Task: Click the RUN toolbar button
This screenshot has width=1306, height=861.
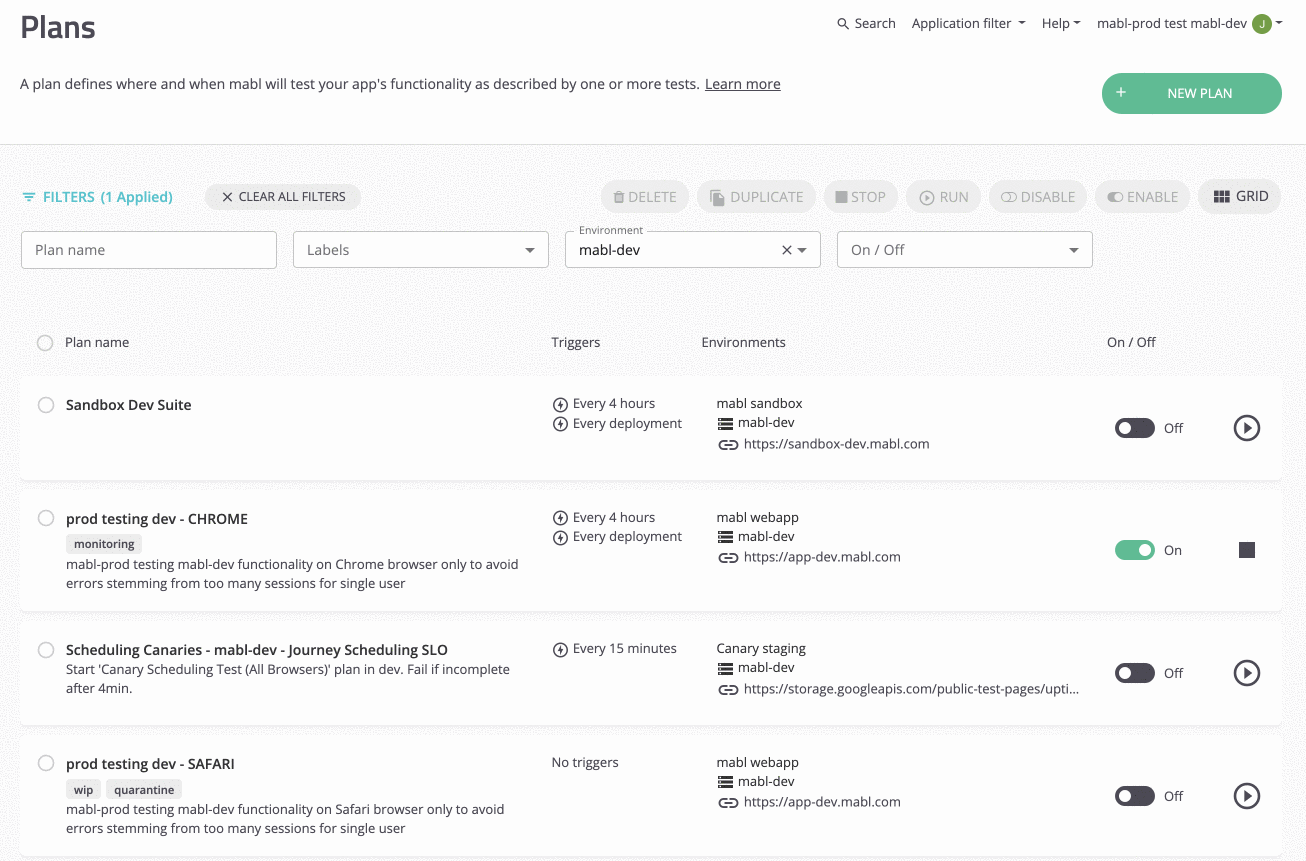Action: 944,197
